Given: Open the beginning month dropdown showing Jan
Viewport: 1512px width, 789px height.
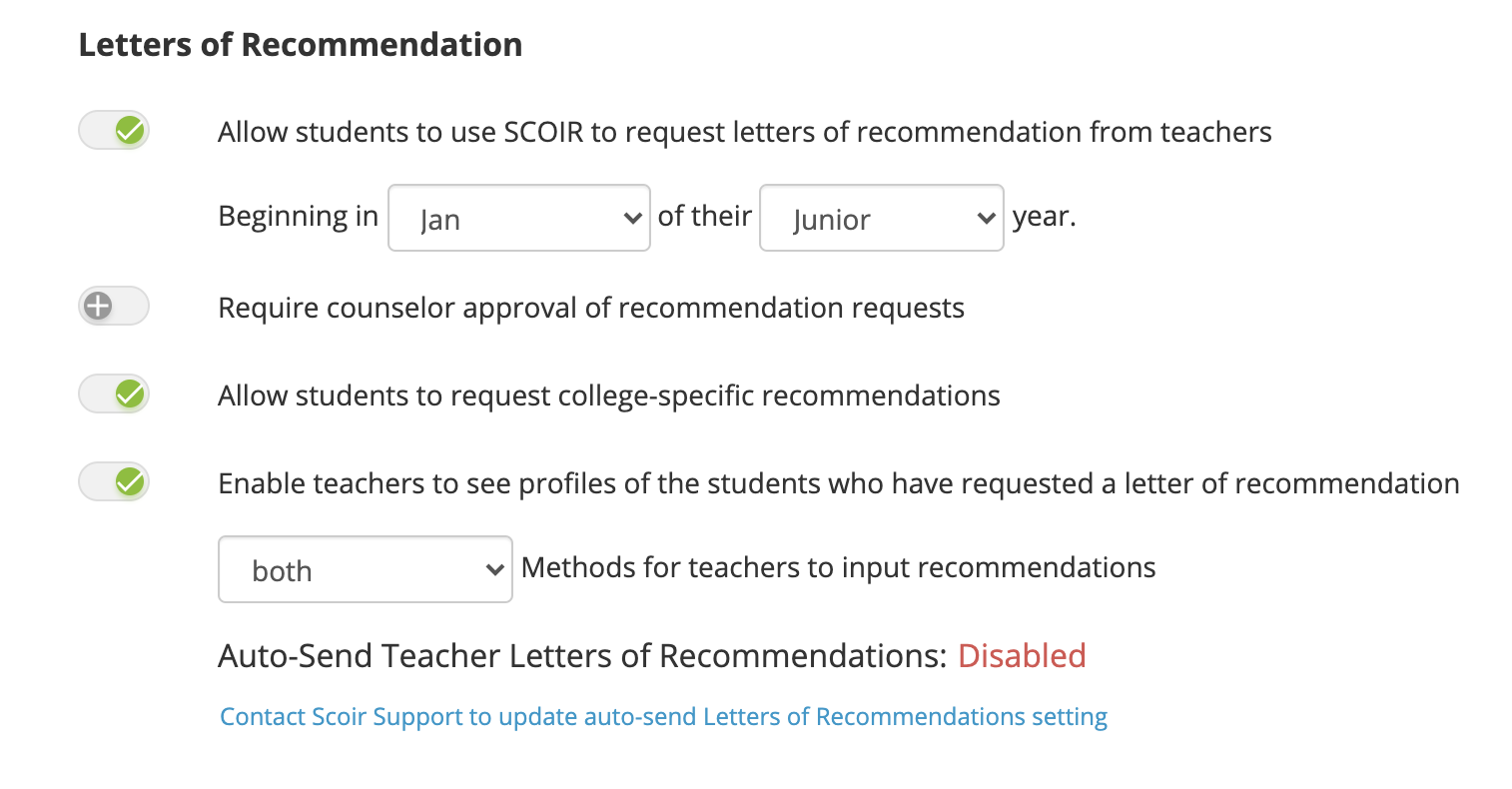Looking at the screenshot, I should [x=519, y=218].
